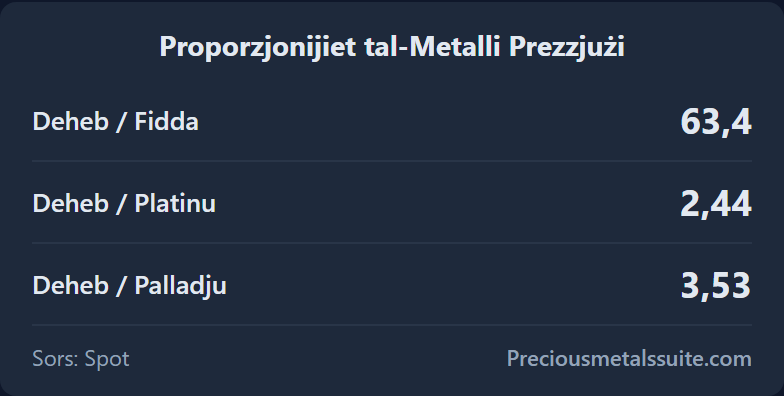
Task: Click the divider line under Fidda row
Action: point(392,161)
